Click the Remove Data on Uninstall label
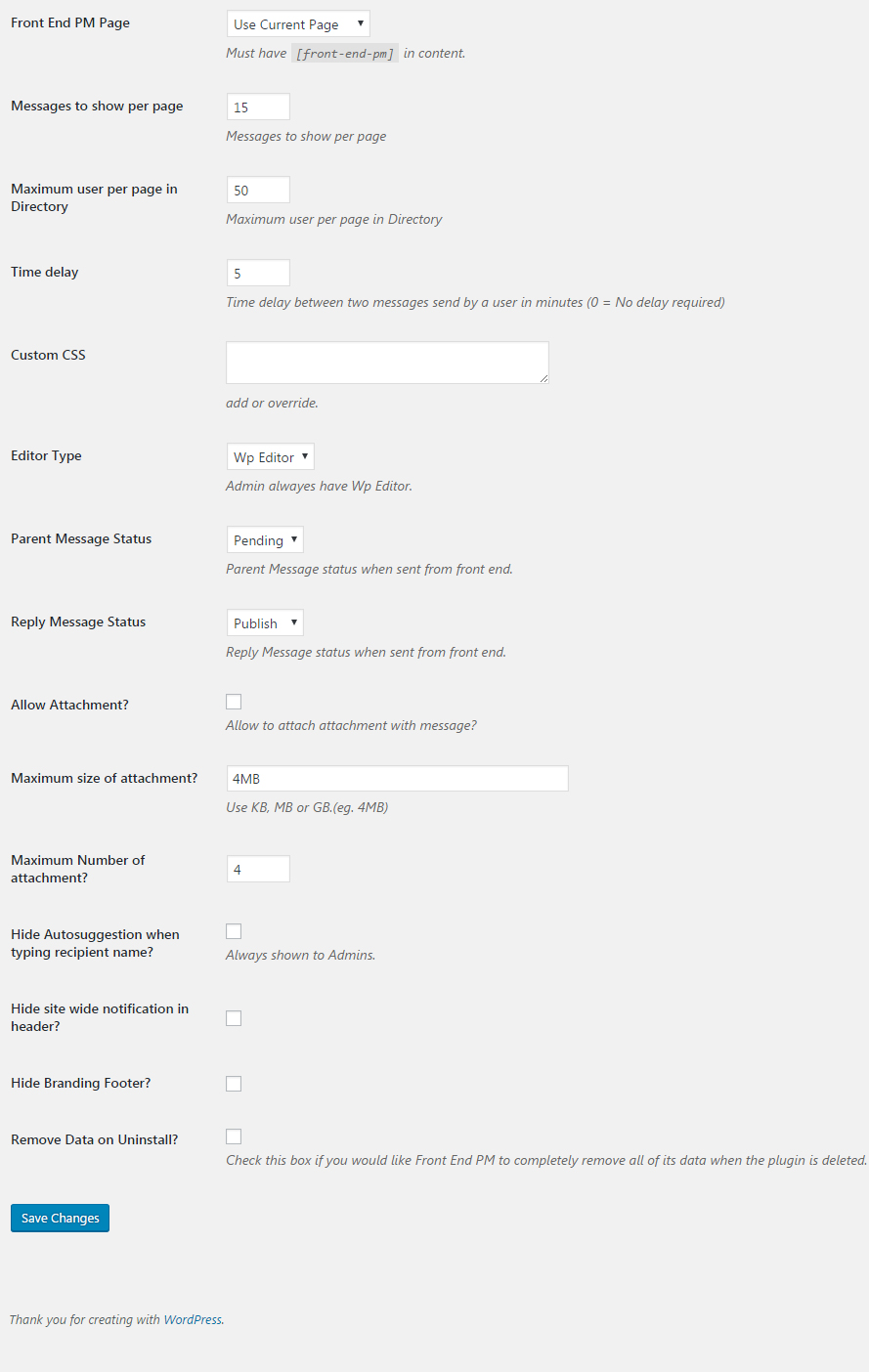Viewport: 869px width, 1372px height. click(94, 1140)
